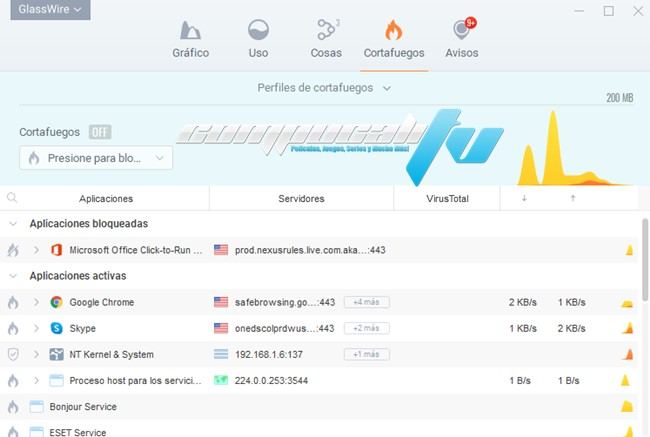Click Skype 2 KB/s upload value
The image size is (650, 437).
(571, 328)
